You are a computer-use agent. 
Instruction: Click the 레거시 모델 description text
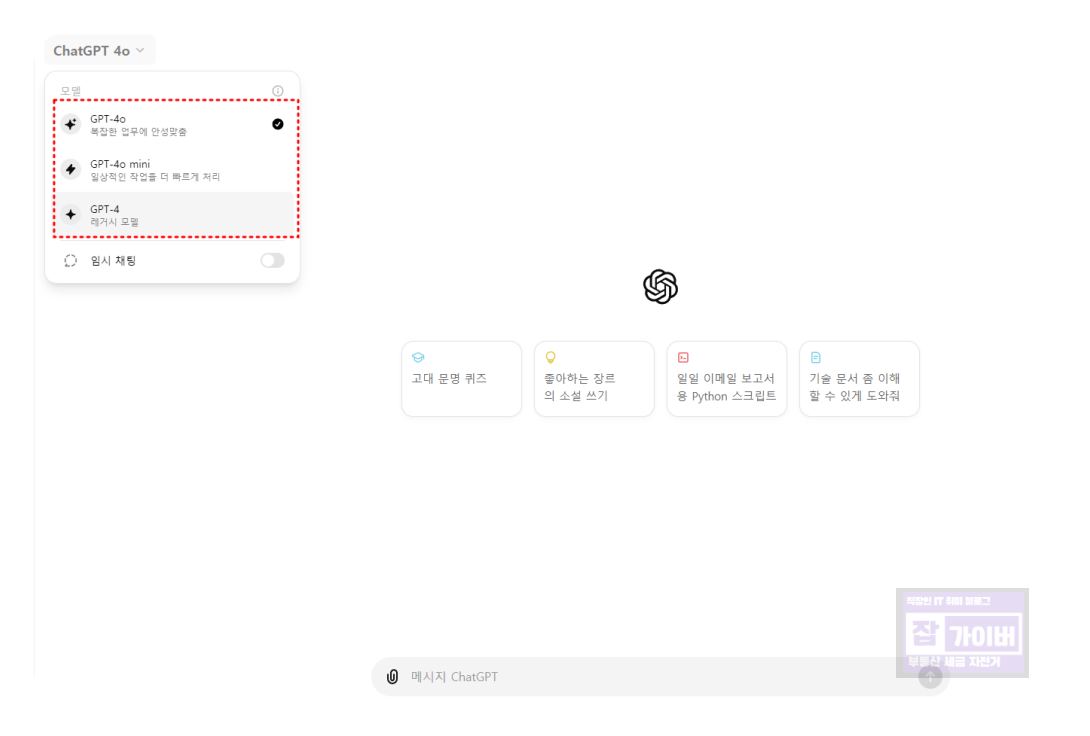tap(115, 222)
